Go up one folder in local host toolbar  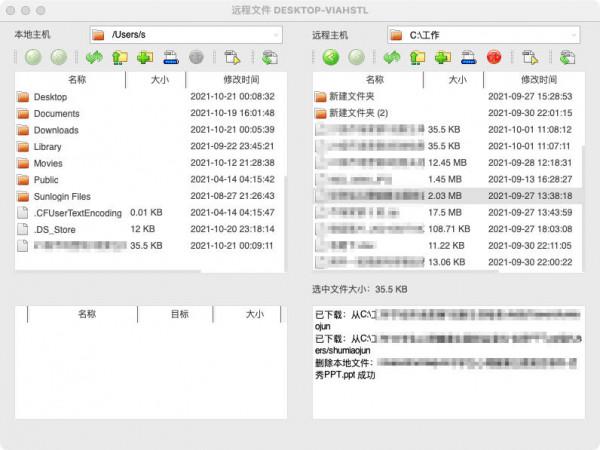120,57
